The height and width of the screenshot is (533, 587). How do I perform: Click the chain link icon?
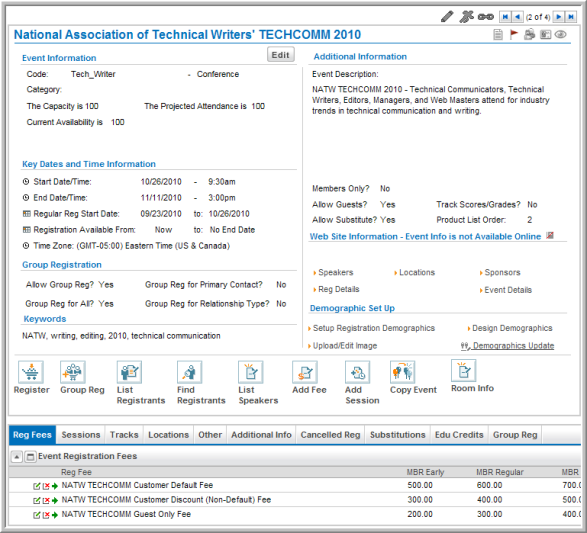(486, 17)
